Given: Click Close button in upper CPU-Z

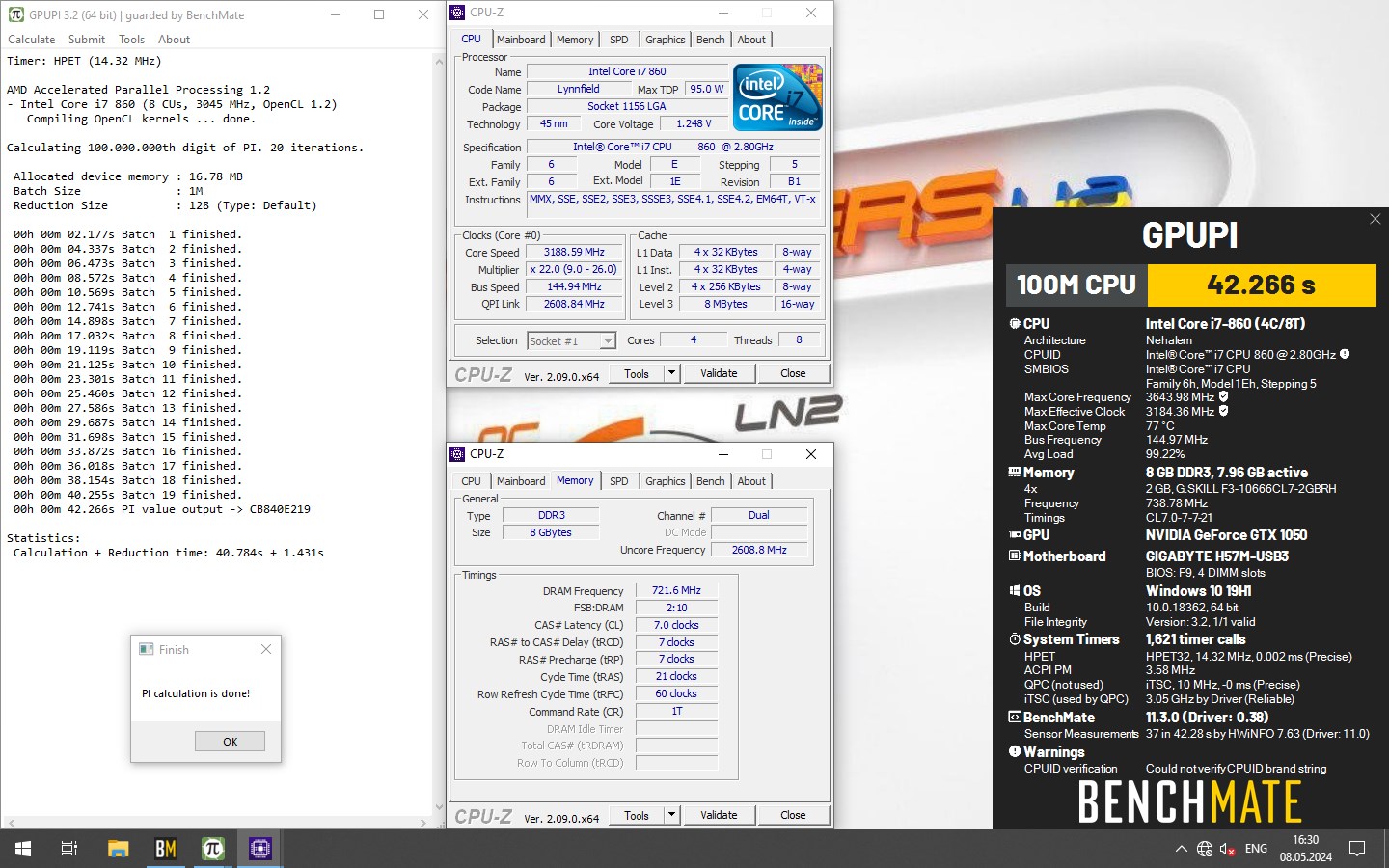Looking at the screenshot, I should pyautogui.click(x=793, y=373).
